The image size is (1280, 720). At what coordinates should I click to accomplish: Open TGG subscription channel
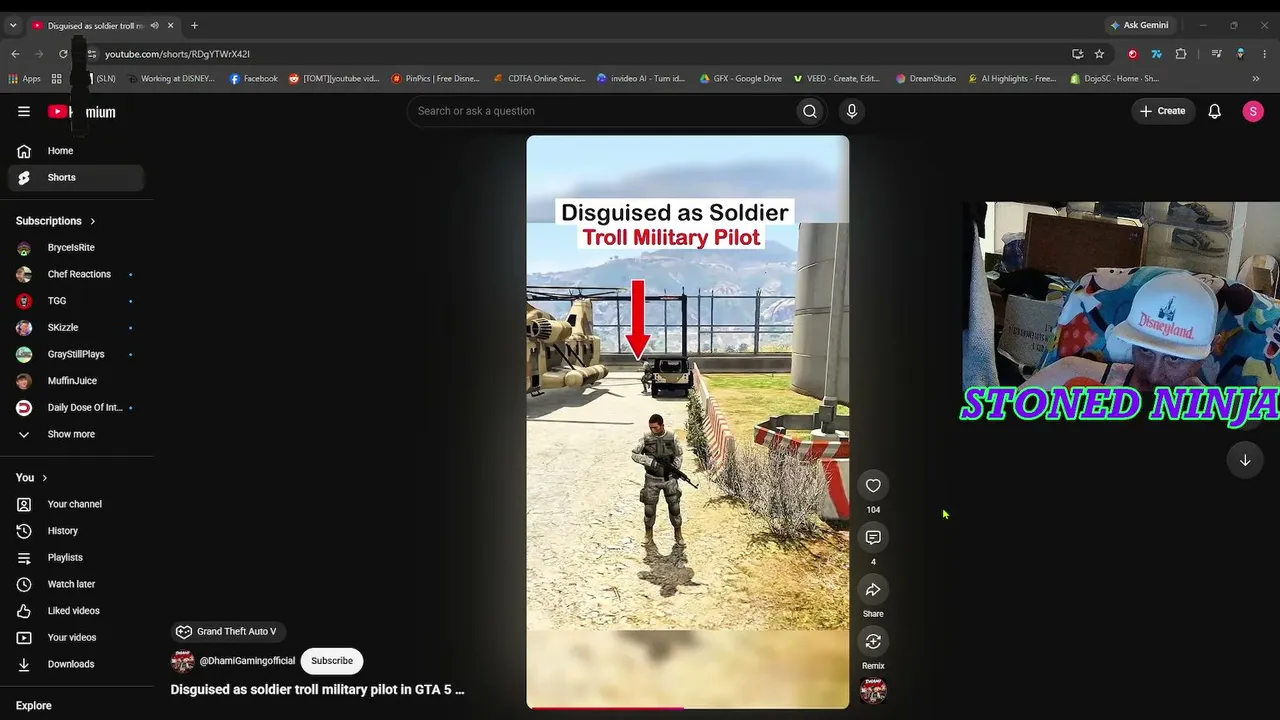[76, 301]
